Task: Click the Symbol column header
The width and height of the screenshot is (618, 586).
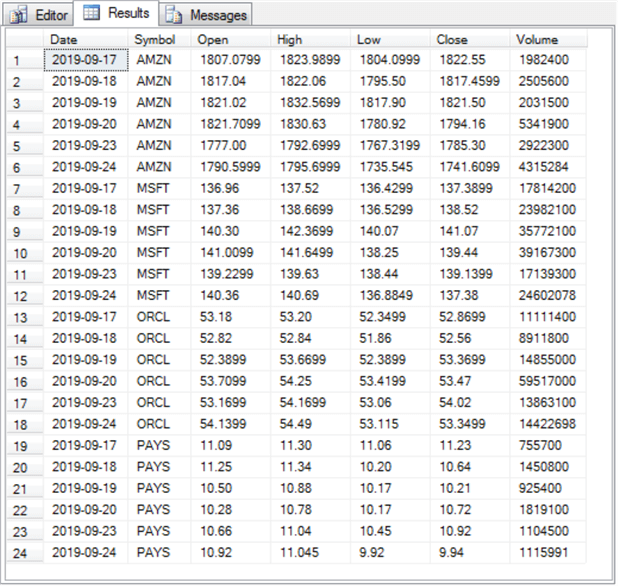Action: pos(159,39)
